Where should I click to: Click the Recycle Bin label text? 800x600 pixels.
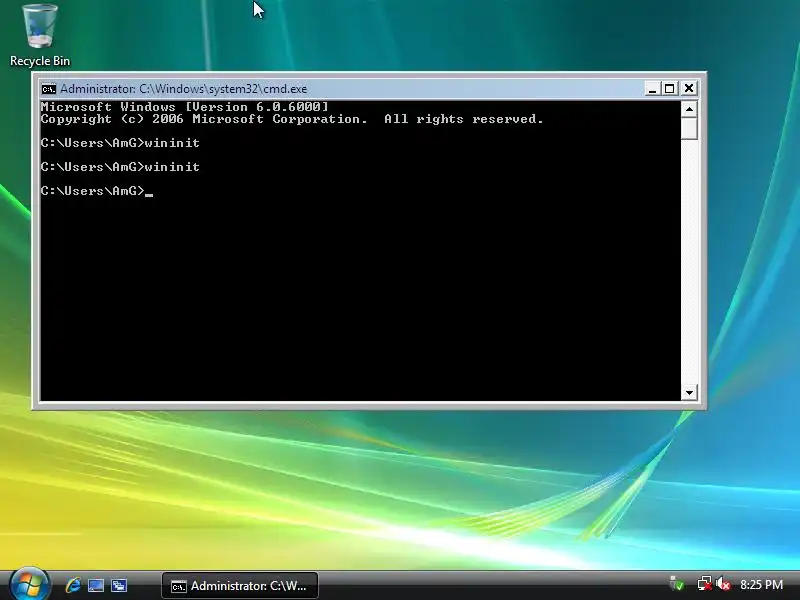[x=40, y=61]
